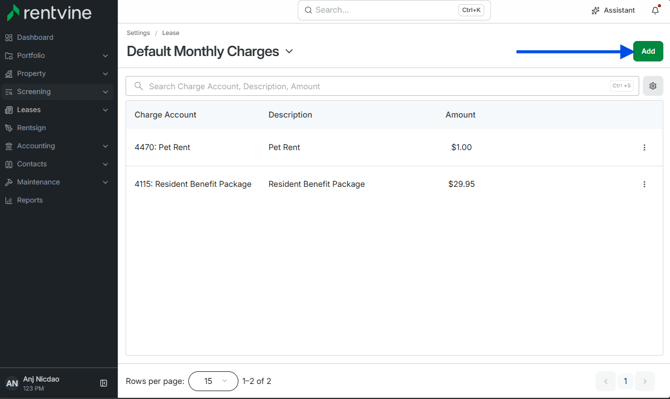Go to Dashboard in sidebar
The height and width of the screenshot is (399, 670).
(x=35, y=38)
